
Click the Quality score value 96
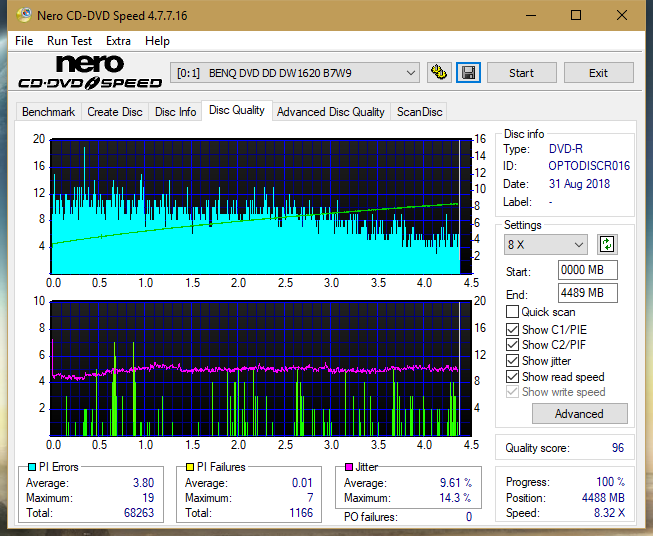tap(618, 448)
